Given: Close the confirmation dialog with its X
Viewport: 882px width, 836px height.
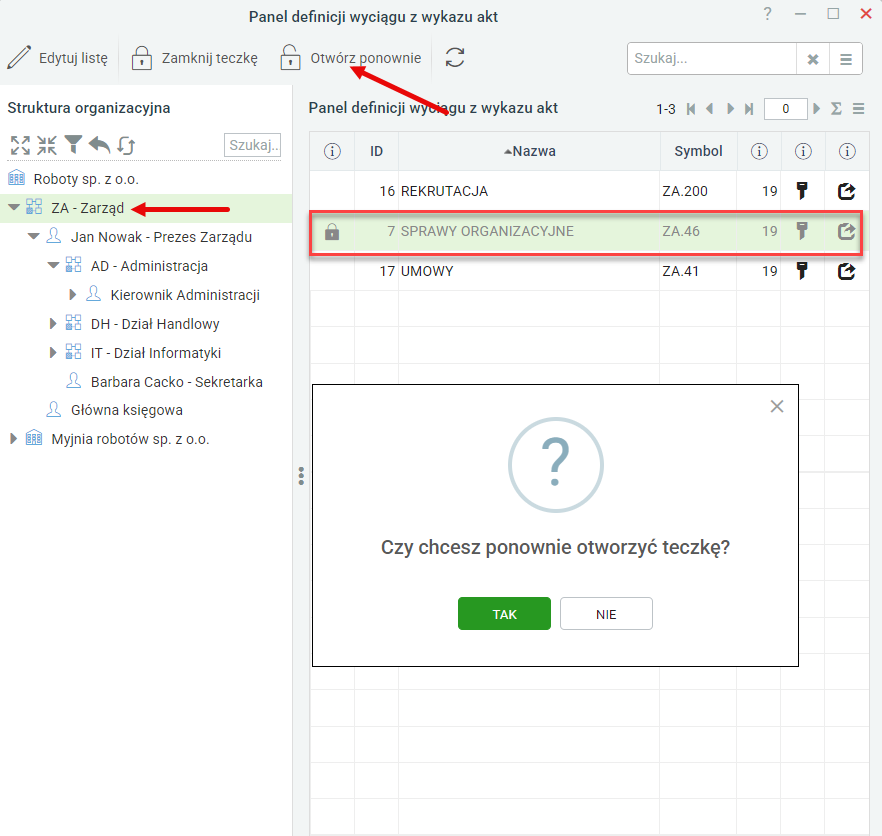Looking at the screenshot, I should 777,406.
